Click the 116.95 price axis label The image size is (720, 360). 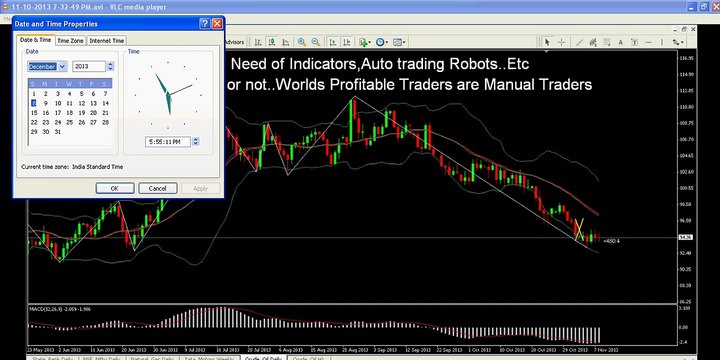(x=687, y=58)
